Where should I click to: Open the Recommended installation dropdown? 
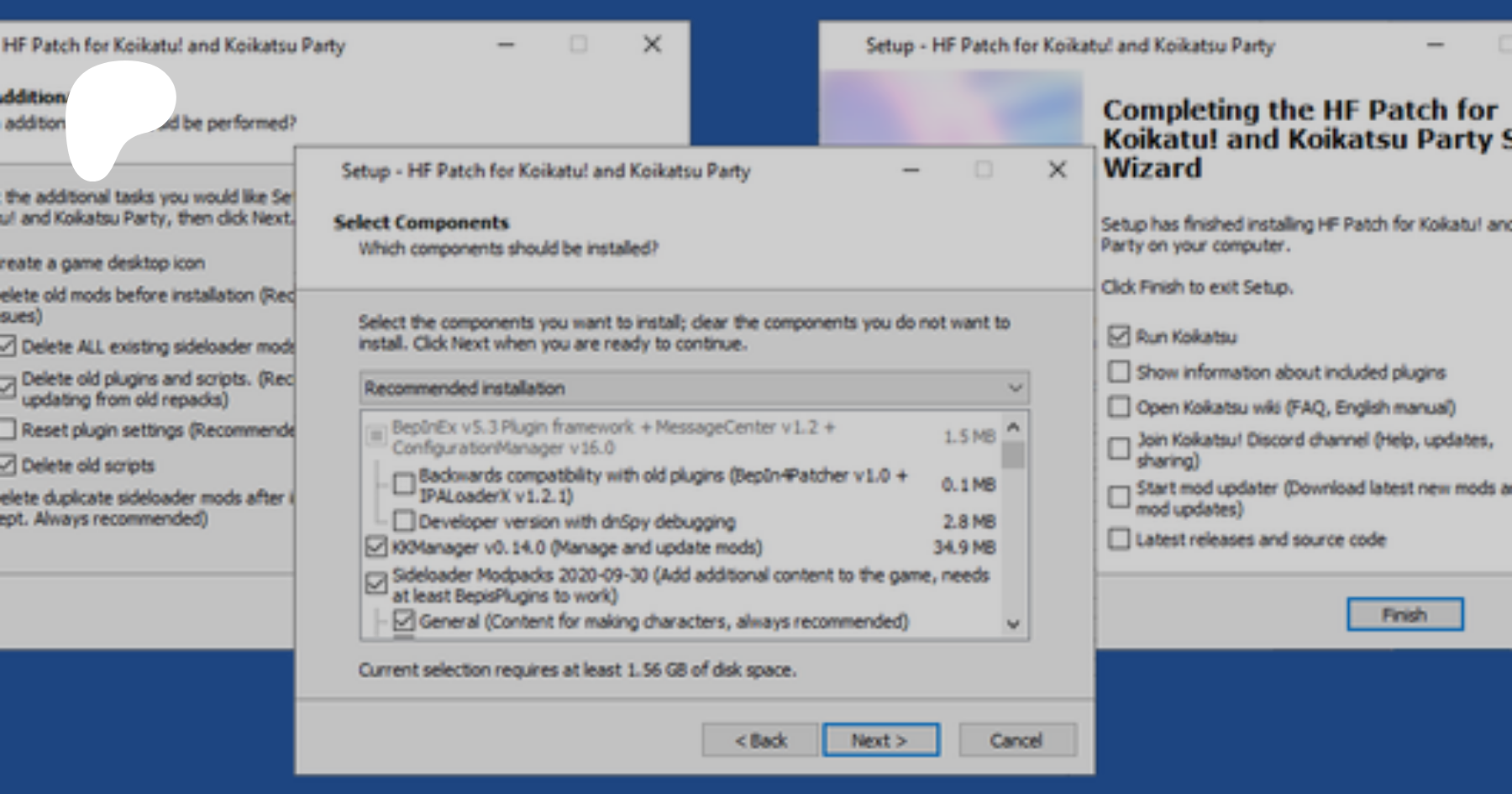point(694,388)
